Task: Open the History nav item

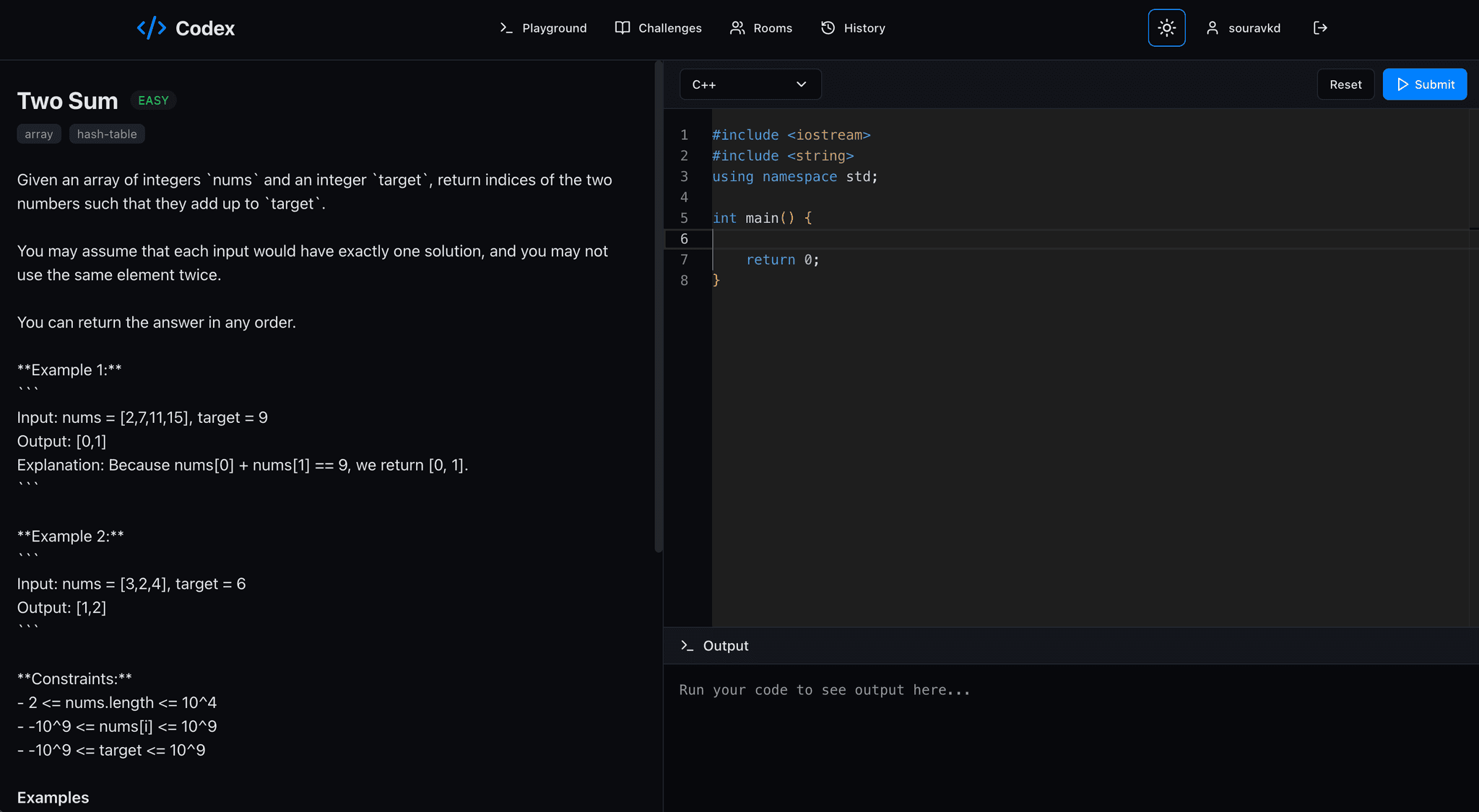Action: (853, 28)
